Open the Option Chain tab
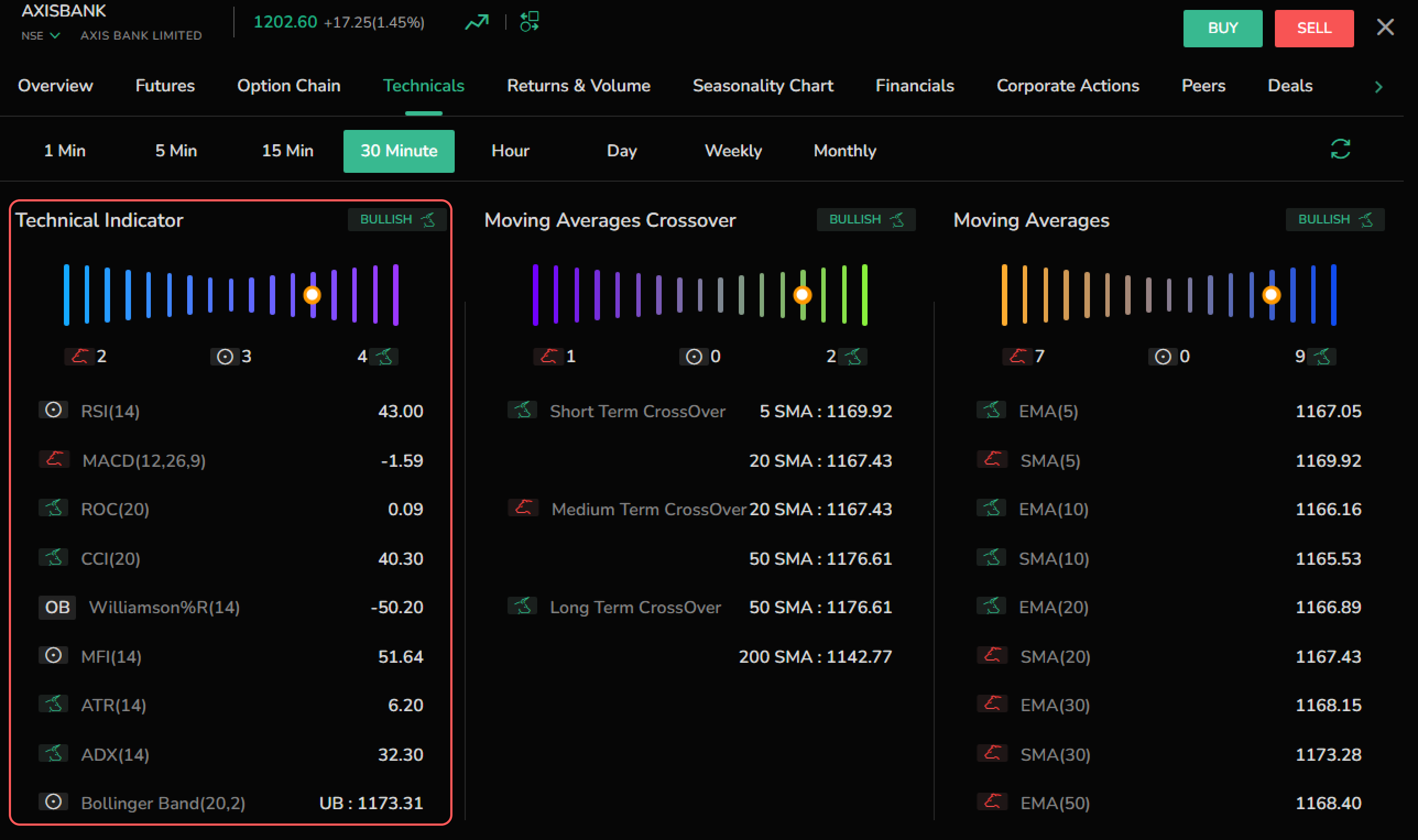Screen dimensions: 1418x840 pos(288,85)
